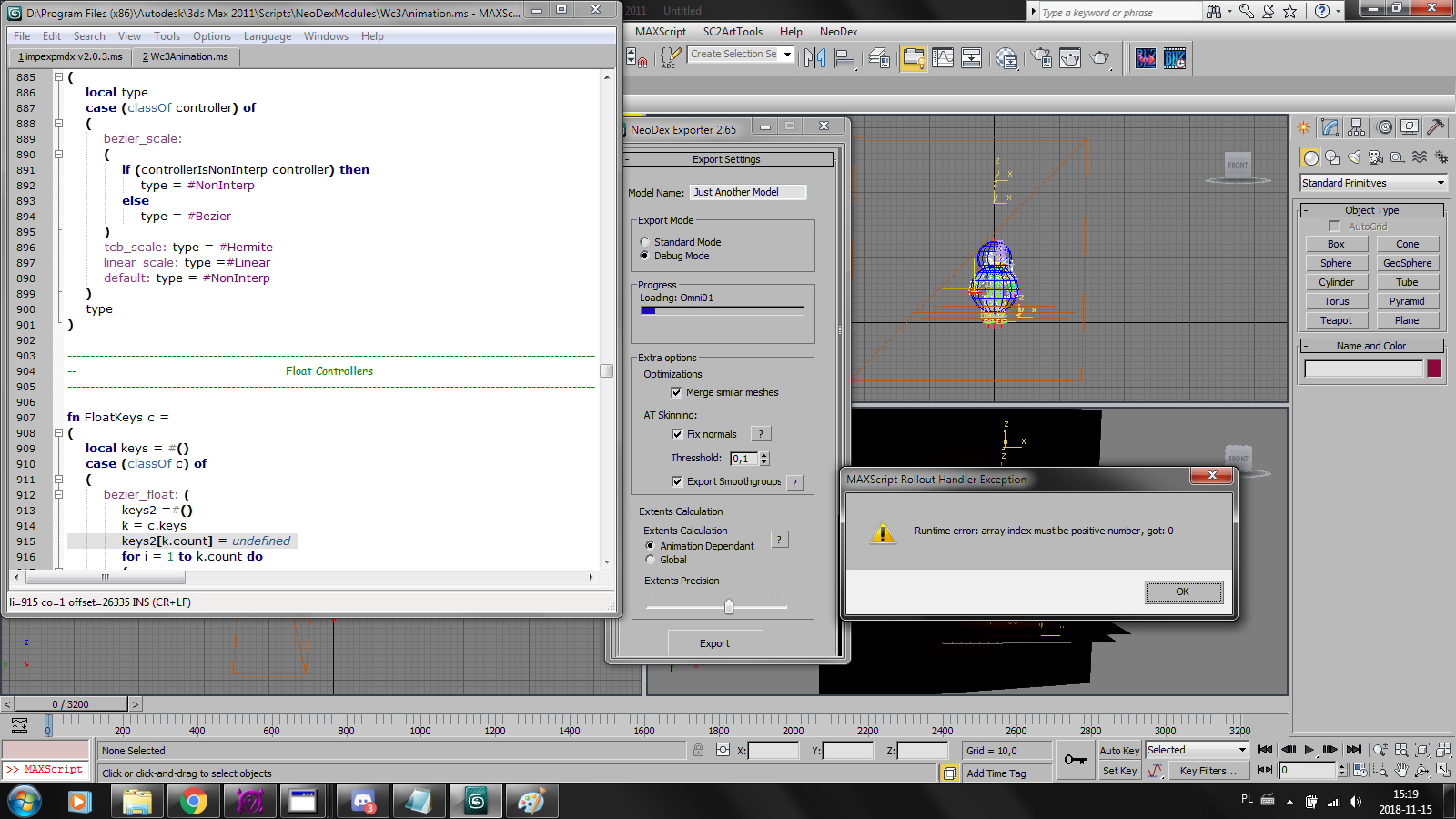Viewport: 1456px width, 819px height.
Task: Open the Mini Curve Editor icon
Action: pyautogui.click(x=20, y=725)
